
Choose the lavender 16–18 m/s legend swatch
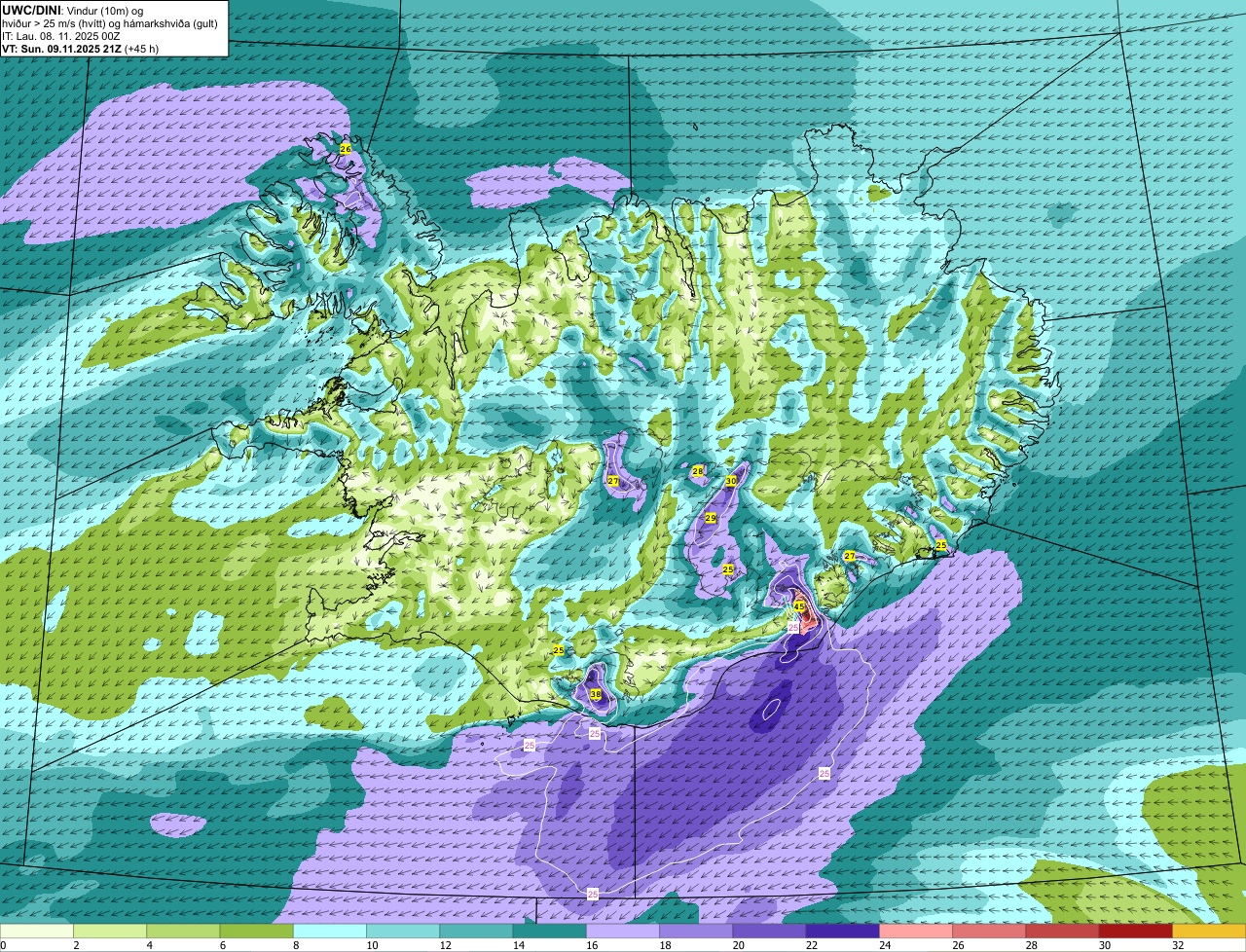pyautogui.click(x=623, y=931)
